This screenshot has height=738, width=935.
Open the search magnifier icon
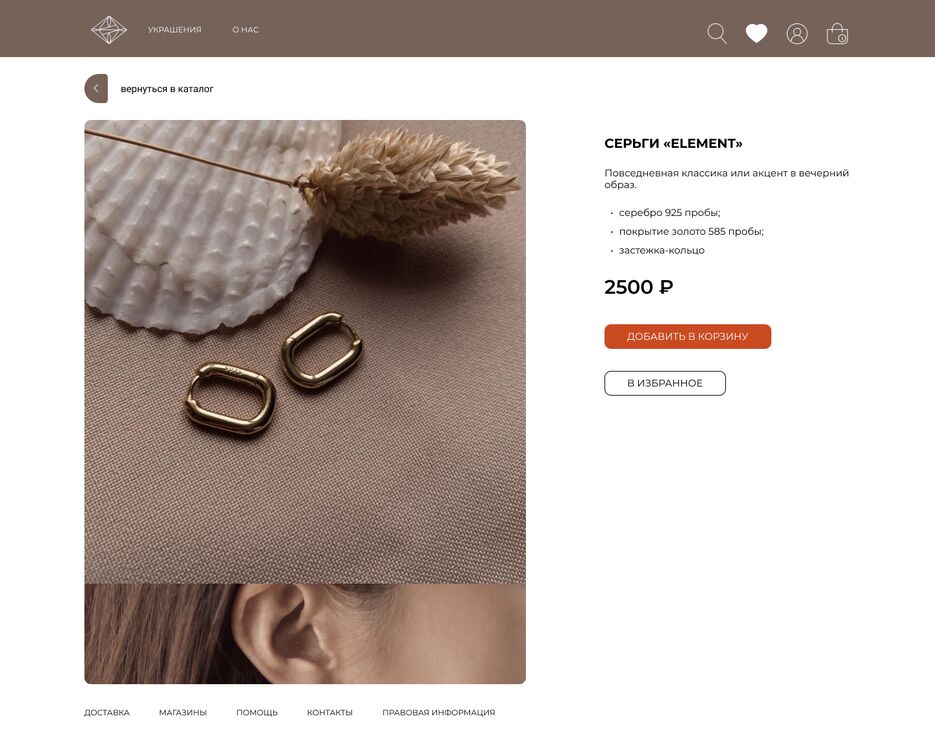coord(717,33)
